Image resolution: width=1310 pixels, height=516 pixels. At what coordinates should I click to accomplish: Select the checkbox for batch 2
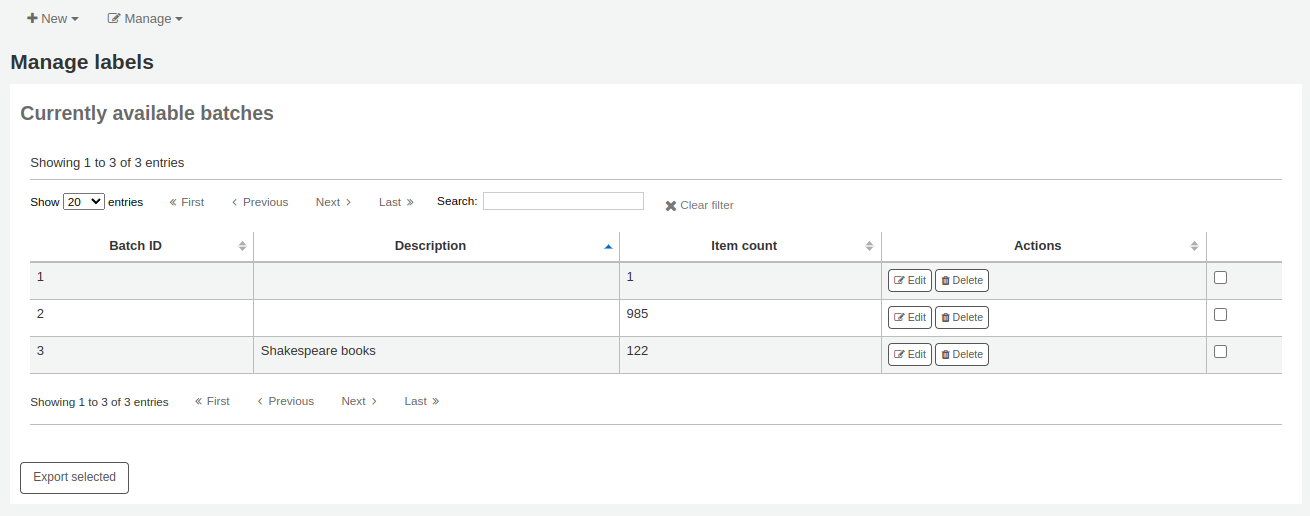point(1220,315)
